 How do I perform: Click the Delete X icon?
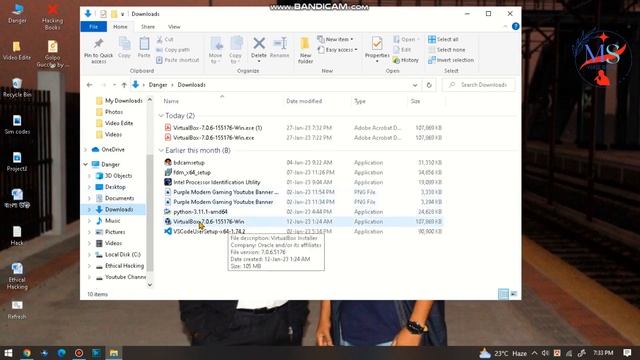(259, 43)
